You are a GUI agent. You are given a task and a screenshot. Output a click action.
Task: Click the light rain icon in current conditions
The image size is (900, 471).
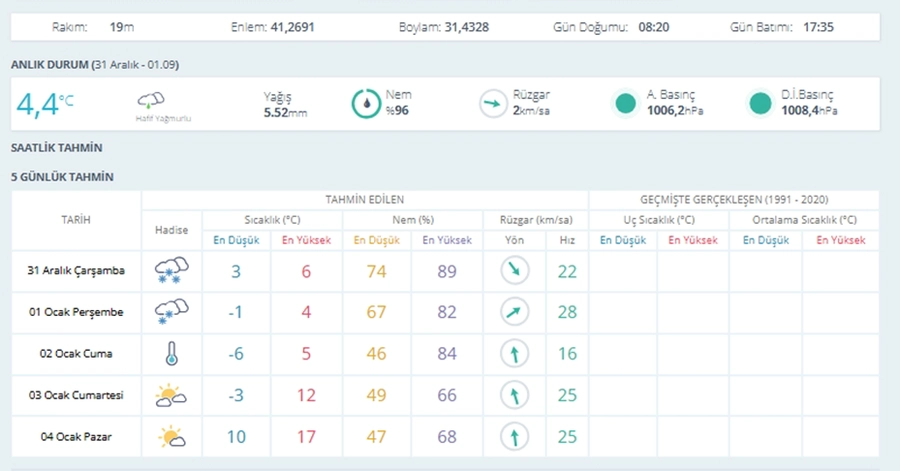151,100
